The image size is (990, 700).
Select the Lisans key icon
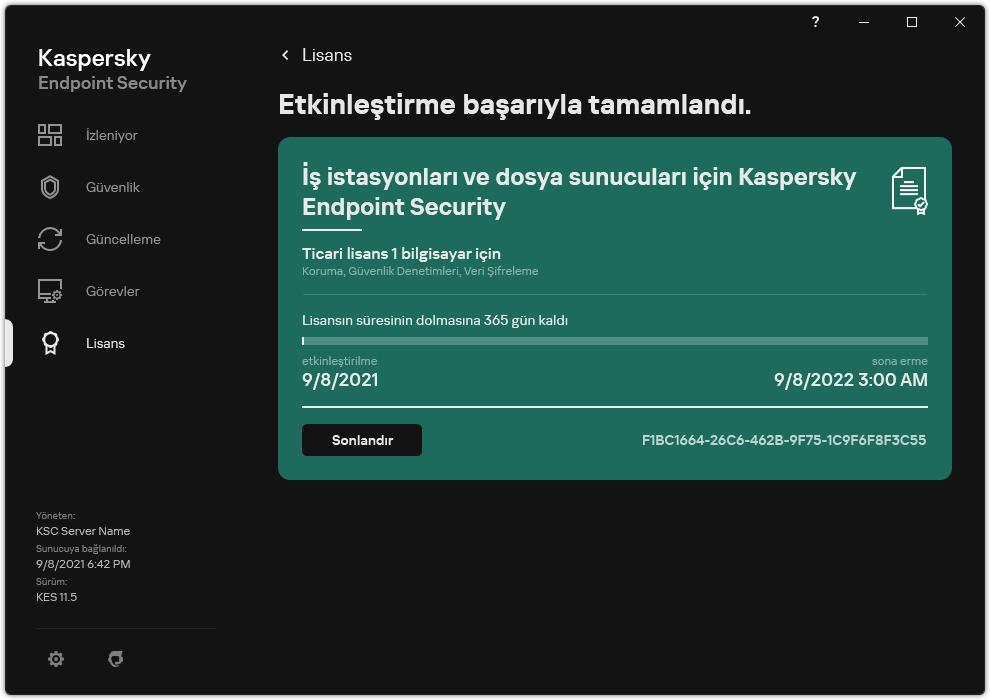click(50, 342)
